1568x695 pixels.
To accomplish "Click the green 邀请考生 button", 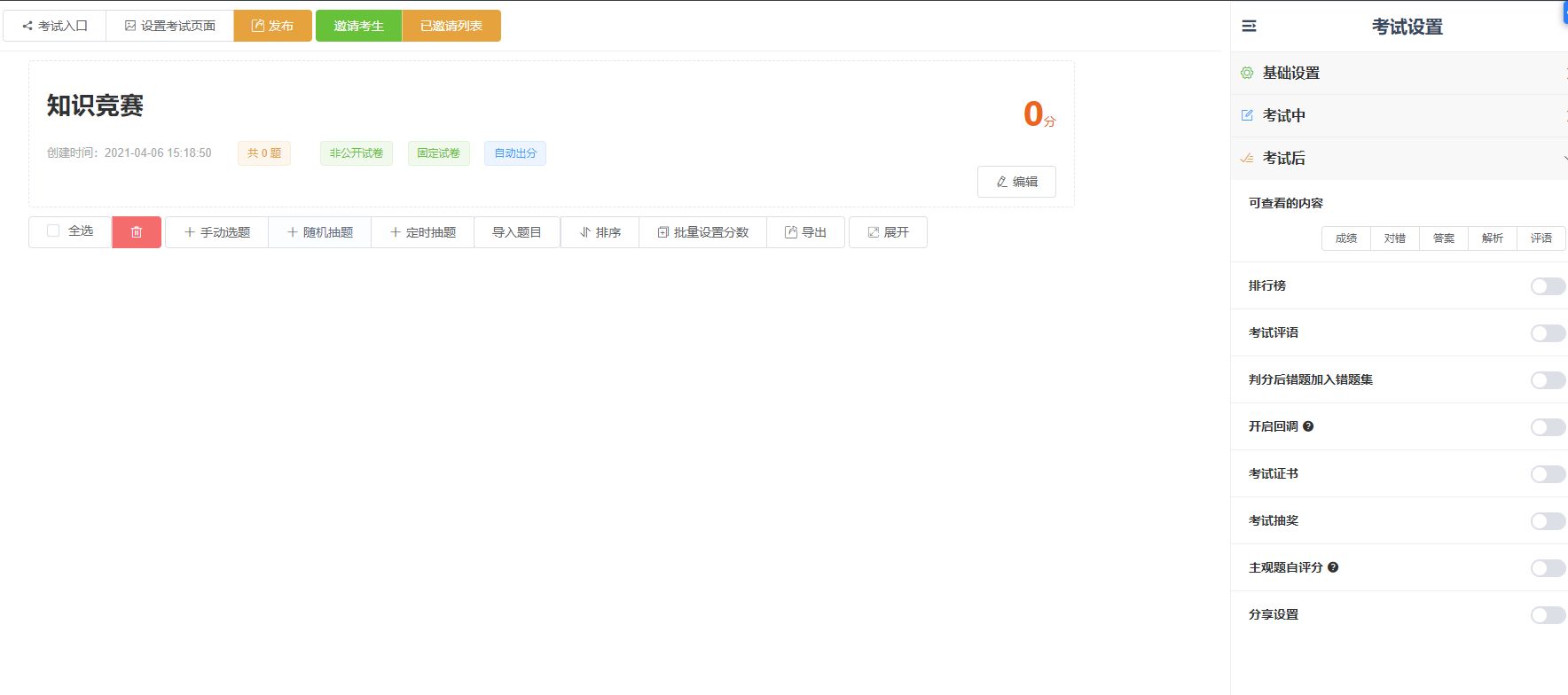I will [x=358, y=26].
